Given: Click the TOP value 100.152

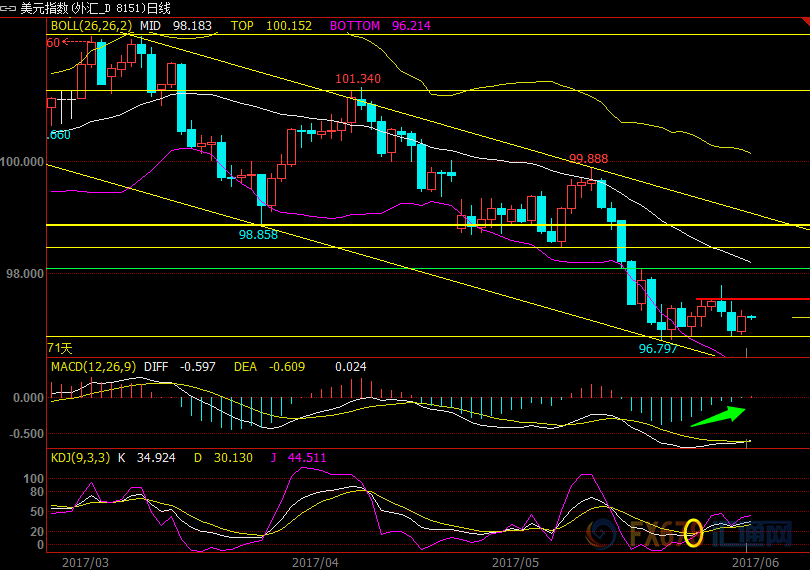Looking at the screenshot, I should click(x=289, y=26).
